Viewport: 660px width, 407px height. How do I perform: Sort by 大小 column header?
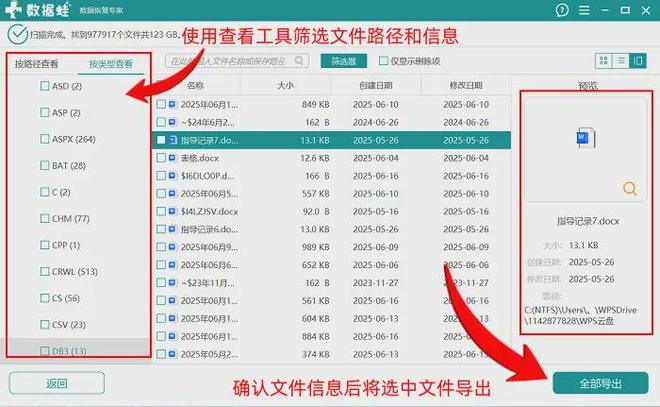coord(285,85)
